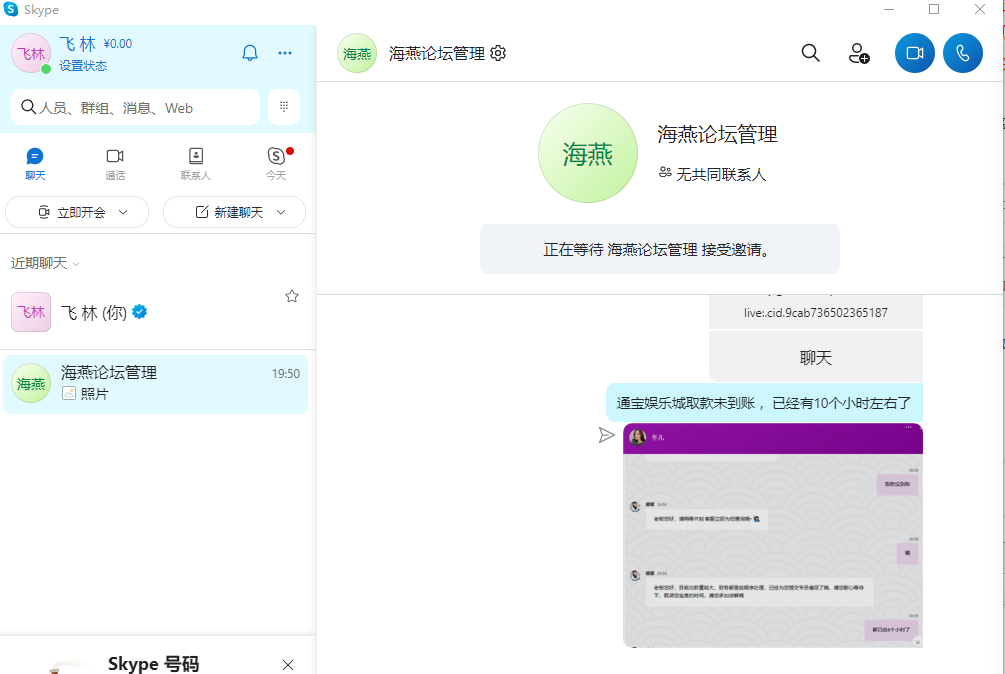The image size is (1005, 674).
Task: Maximize the Skype window
Action: point(934,9)
